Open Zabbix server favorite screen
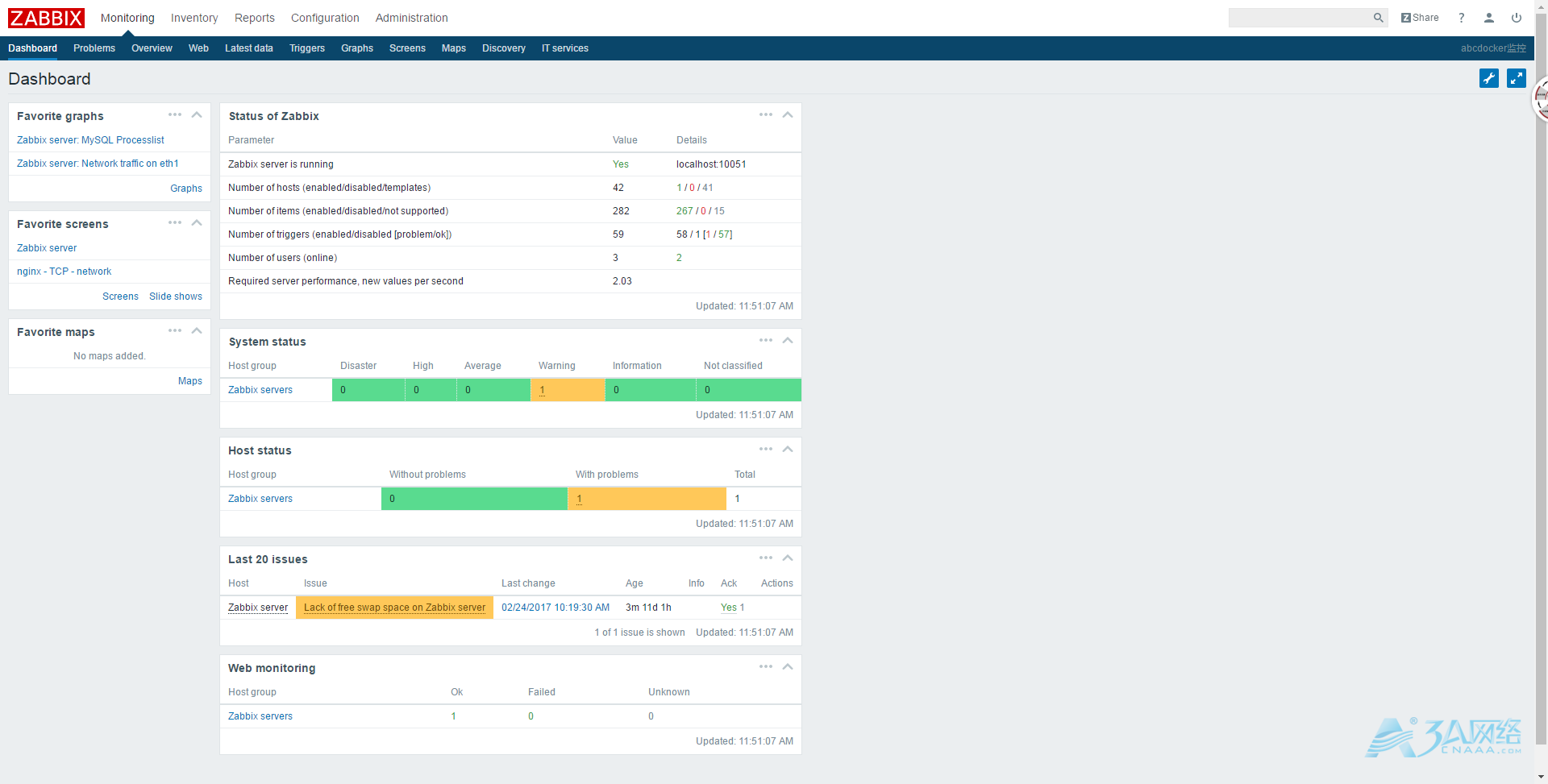 [47, 248]
